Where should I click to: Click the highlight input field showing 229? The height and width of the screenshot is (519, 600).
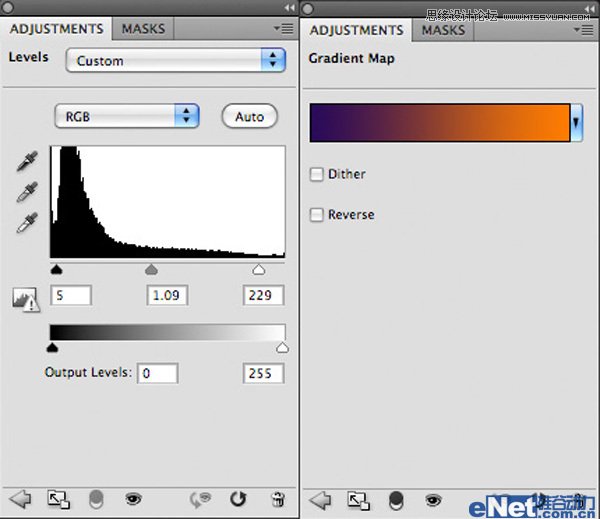point(264,295)
